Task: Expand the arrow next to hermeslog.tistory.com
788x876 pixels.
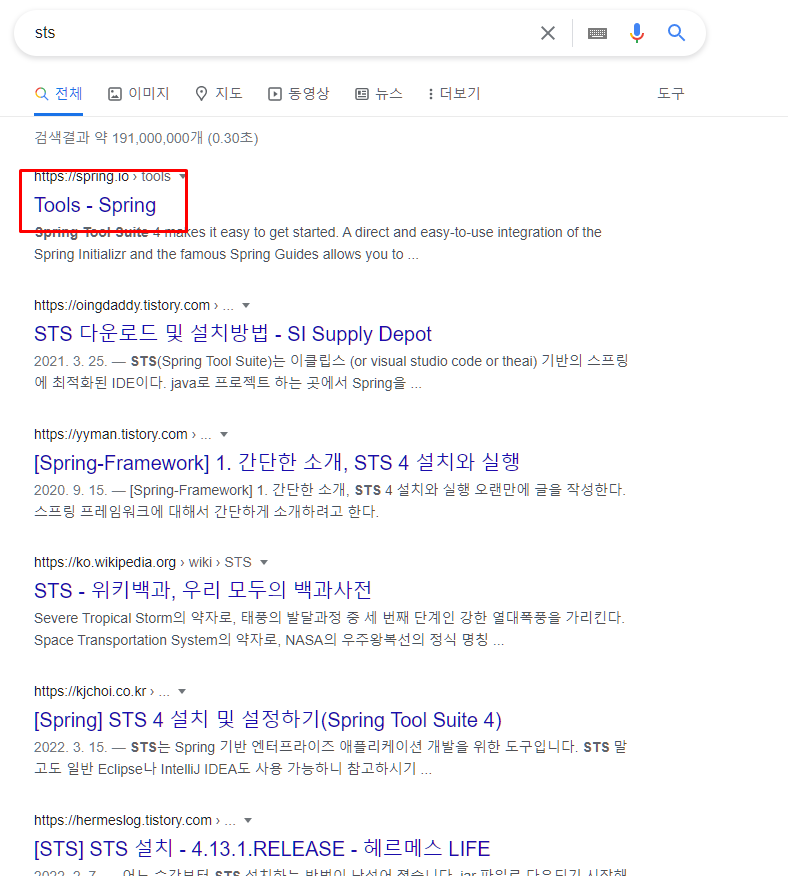Action: (x=248, y=821)
